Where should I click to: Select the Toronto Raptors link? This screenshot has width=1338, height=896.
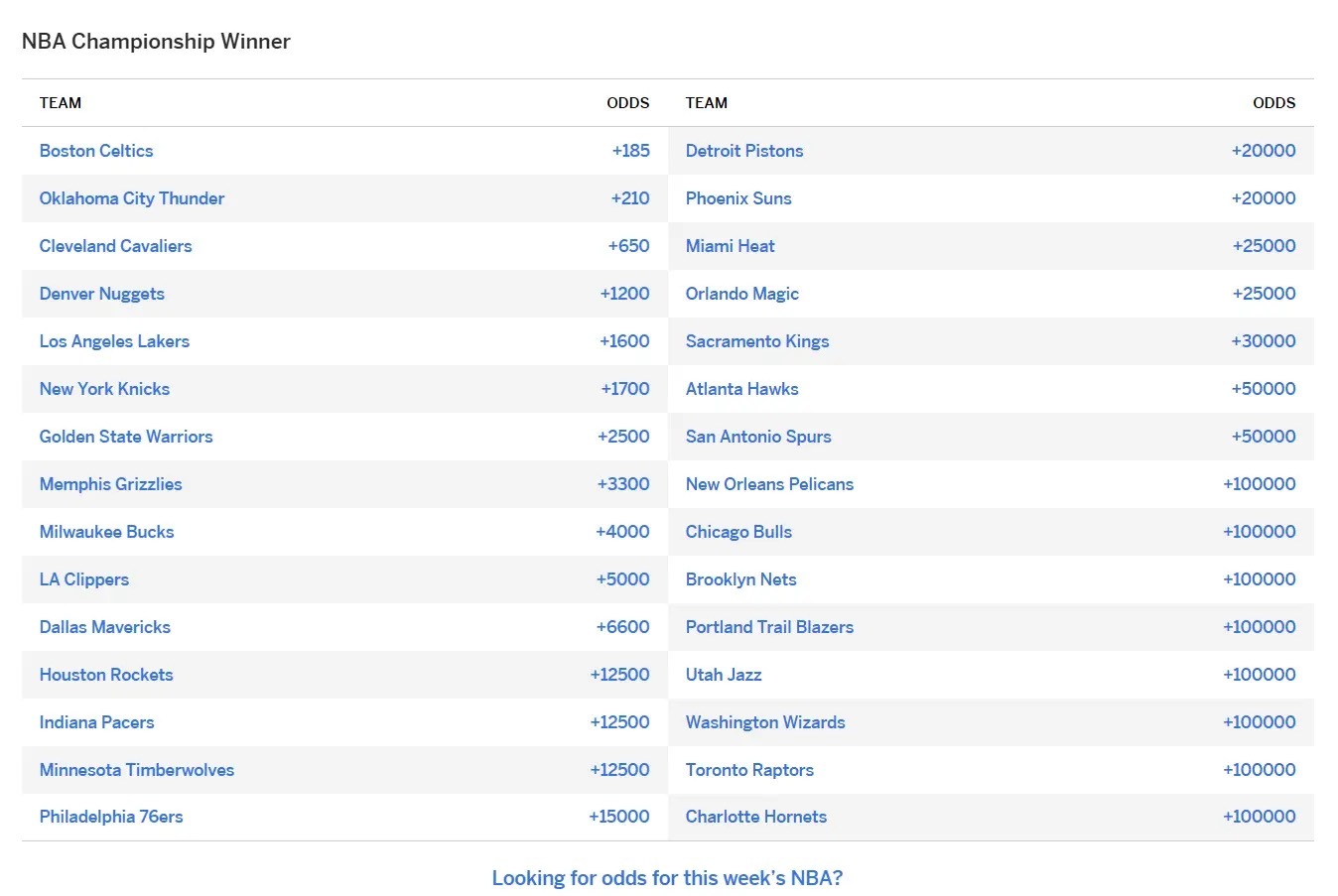tap(749, 770)
